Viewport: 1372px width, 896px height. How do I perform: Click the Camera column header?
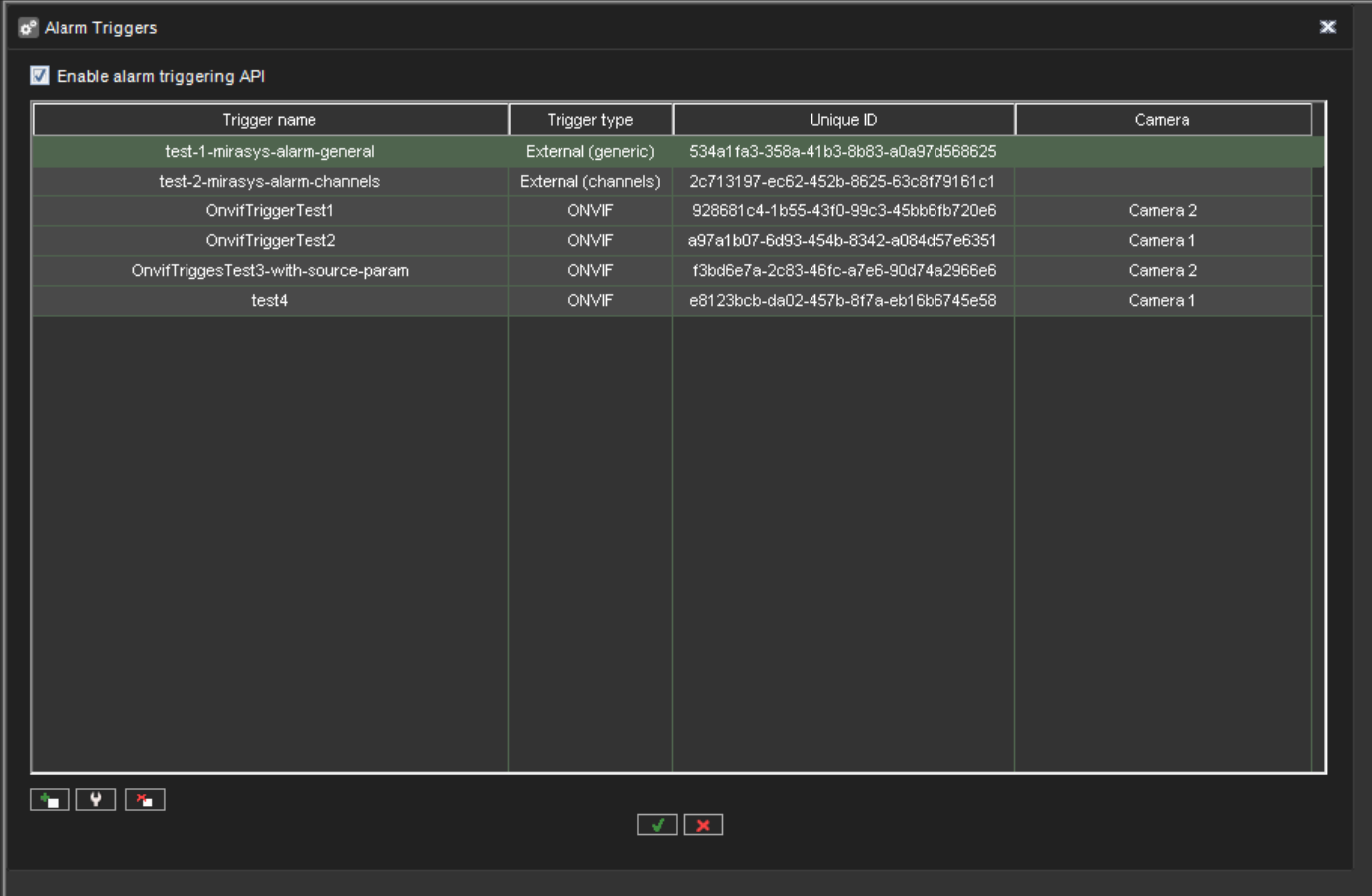pyautogui.click(x=1162, y=119)
